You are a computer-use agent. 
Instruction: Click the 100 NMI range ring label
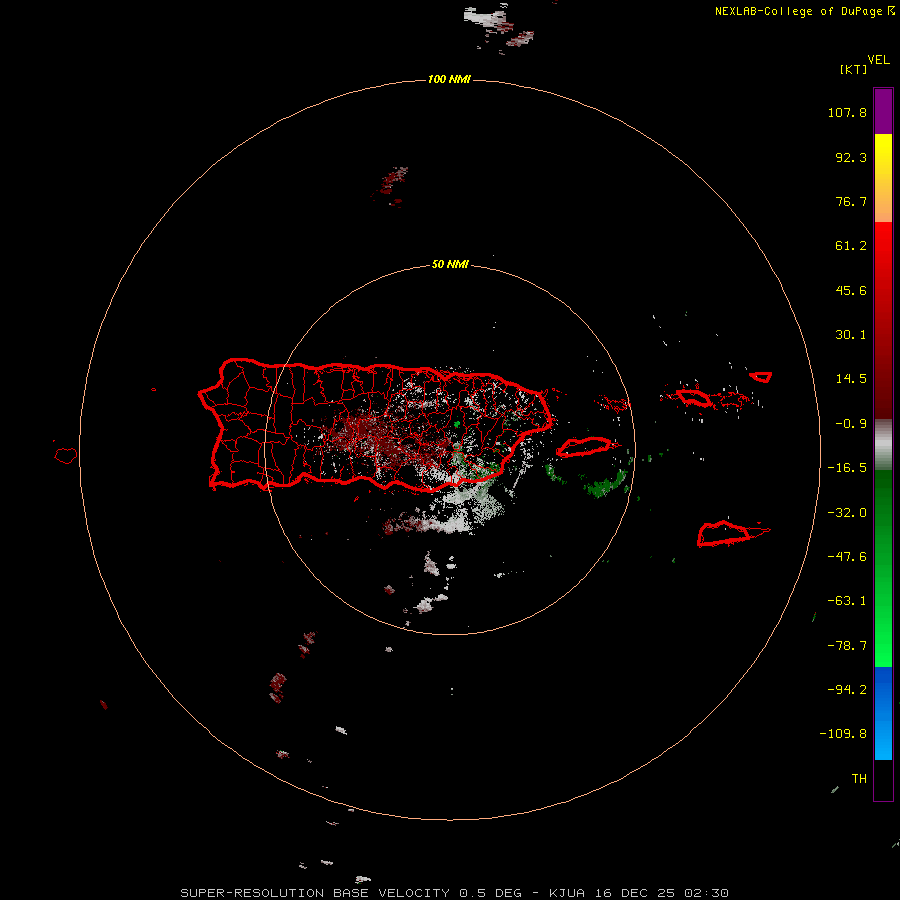(x=449, y=79)
